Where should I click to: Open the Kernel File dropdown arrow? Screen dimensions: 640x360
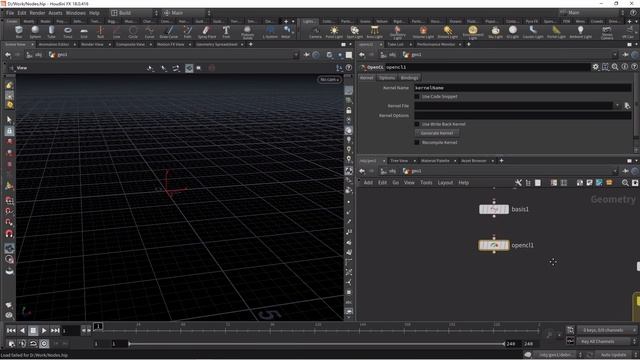click(617, 106)
